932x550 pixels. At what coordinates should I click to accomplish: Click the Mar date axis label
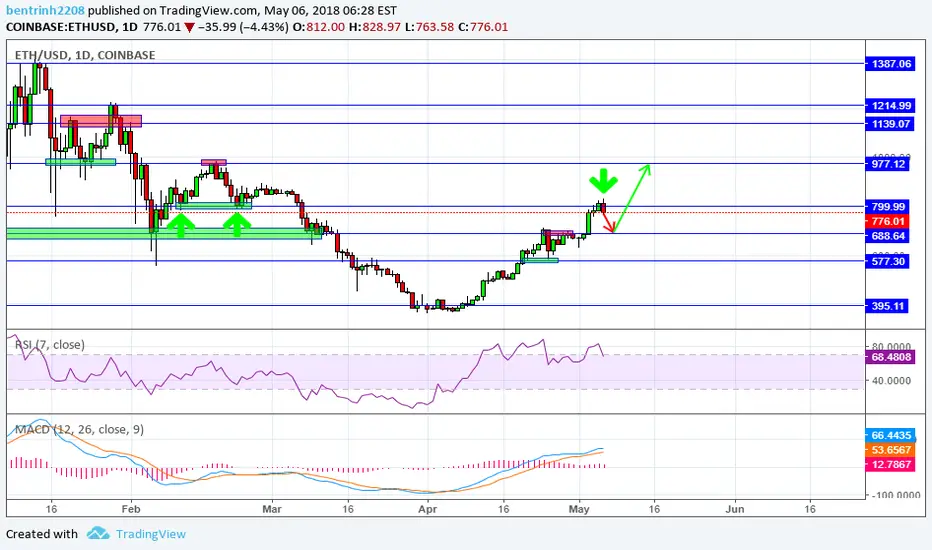pos(272,509)
